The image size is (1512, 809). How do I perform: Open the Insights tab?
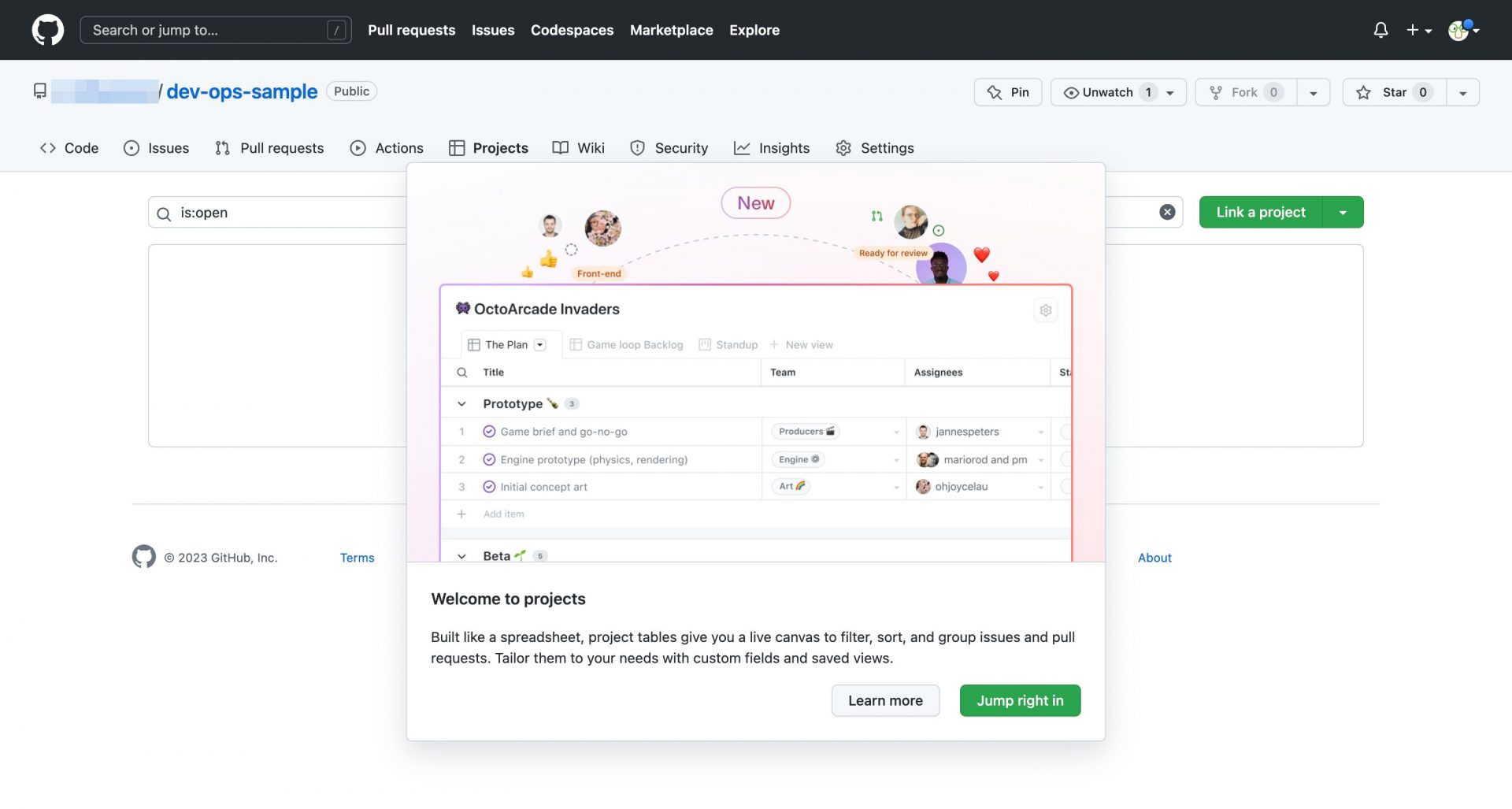(772, 148)
